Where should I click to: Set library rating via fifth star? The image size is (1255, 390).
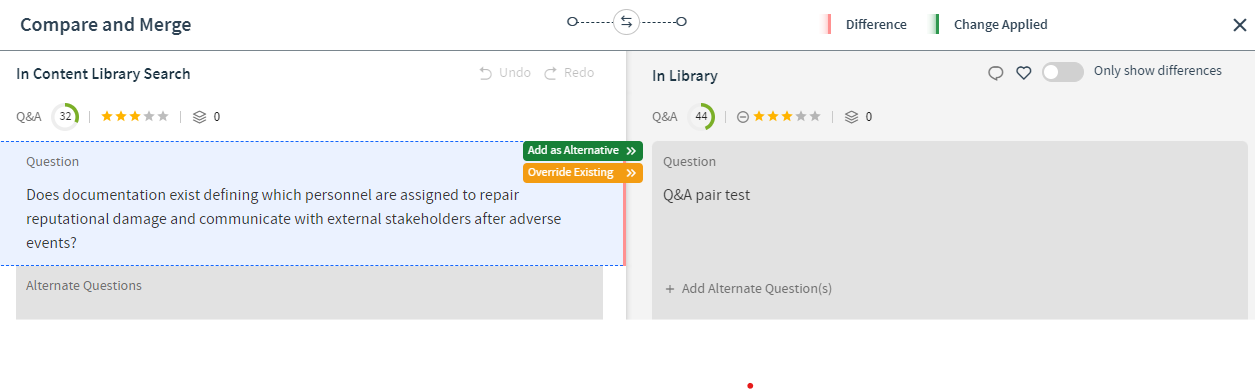click(814, 117)
